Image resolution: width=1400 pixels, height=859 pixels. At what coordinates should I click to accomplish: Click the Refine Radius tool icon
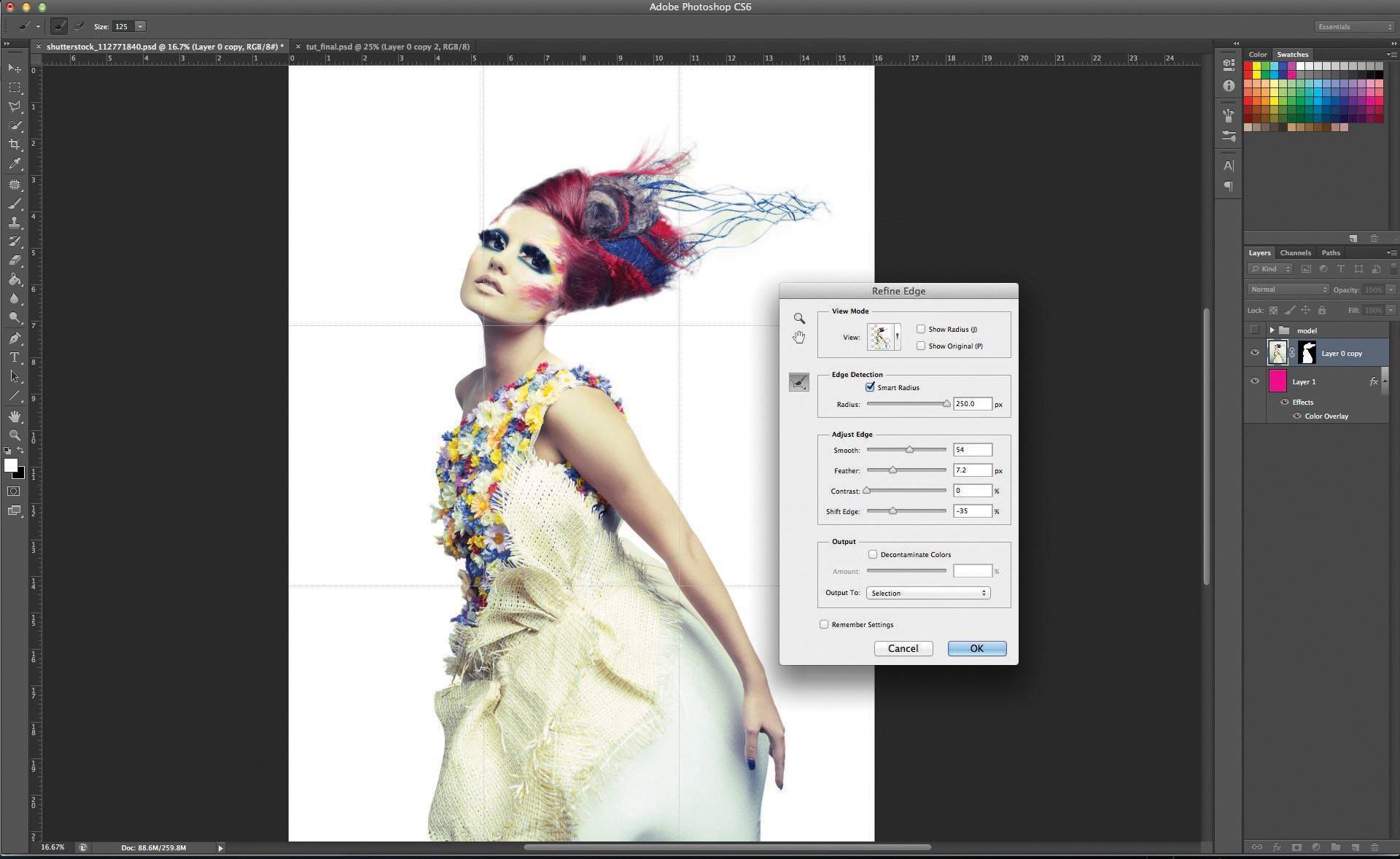pyautogui.click(x=798, y=381)
